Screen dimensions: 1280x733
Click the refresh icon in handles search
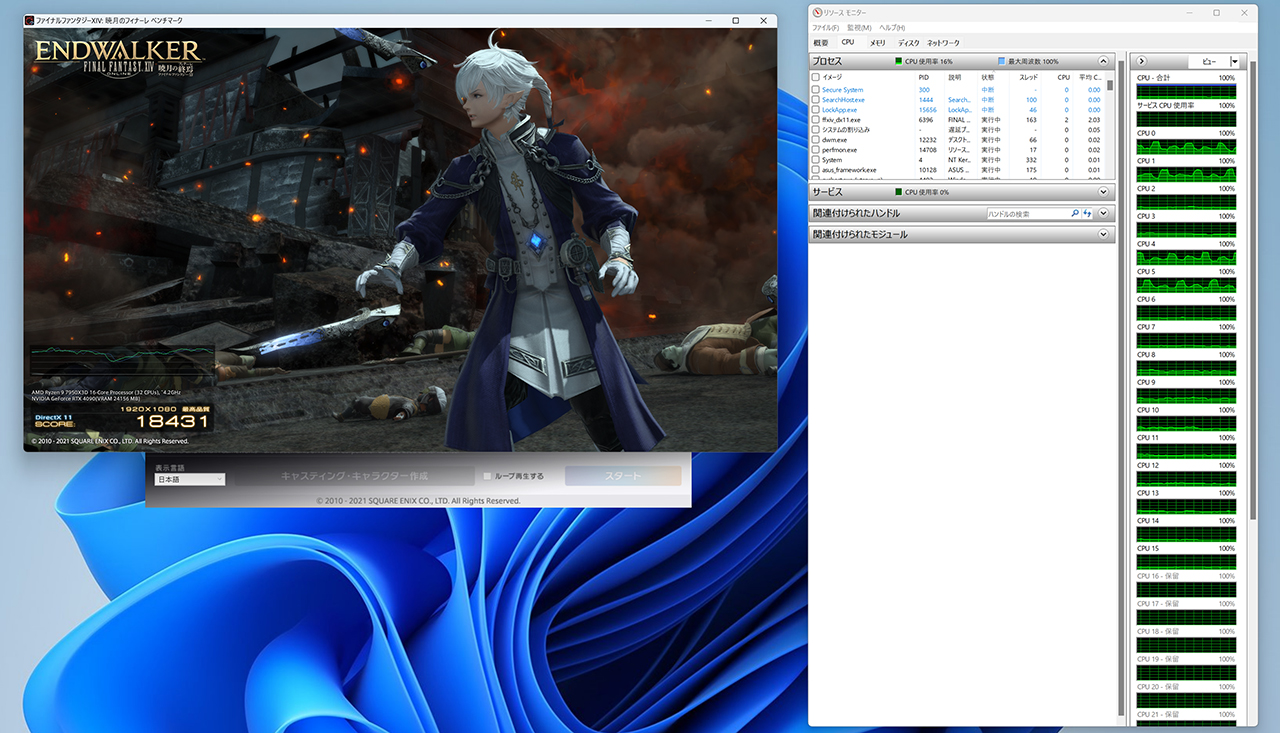[x=1087, y=213]
